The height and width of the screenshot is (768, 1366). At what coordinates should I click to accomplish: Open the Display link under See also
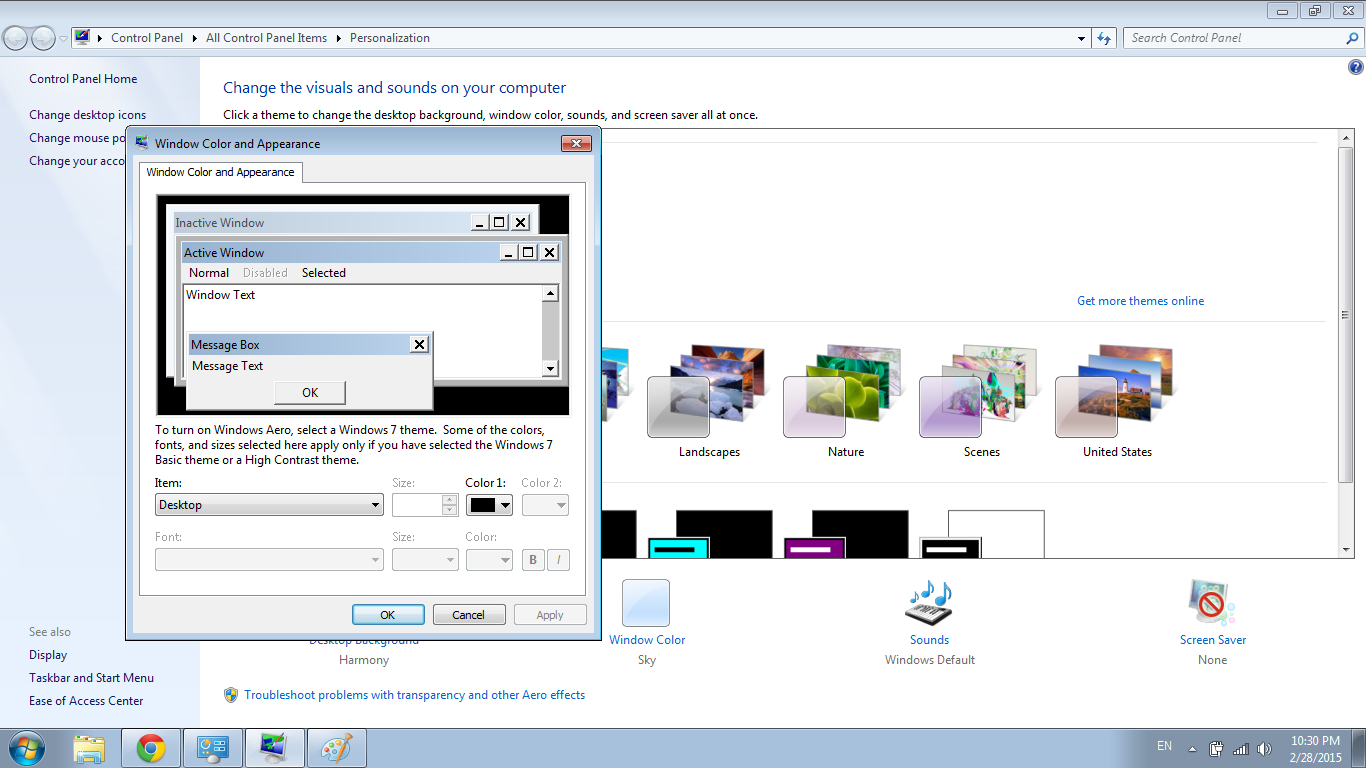point(48,655)
